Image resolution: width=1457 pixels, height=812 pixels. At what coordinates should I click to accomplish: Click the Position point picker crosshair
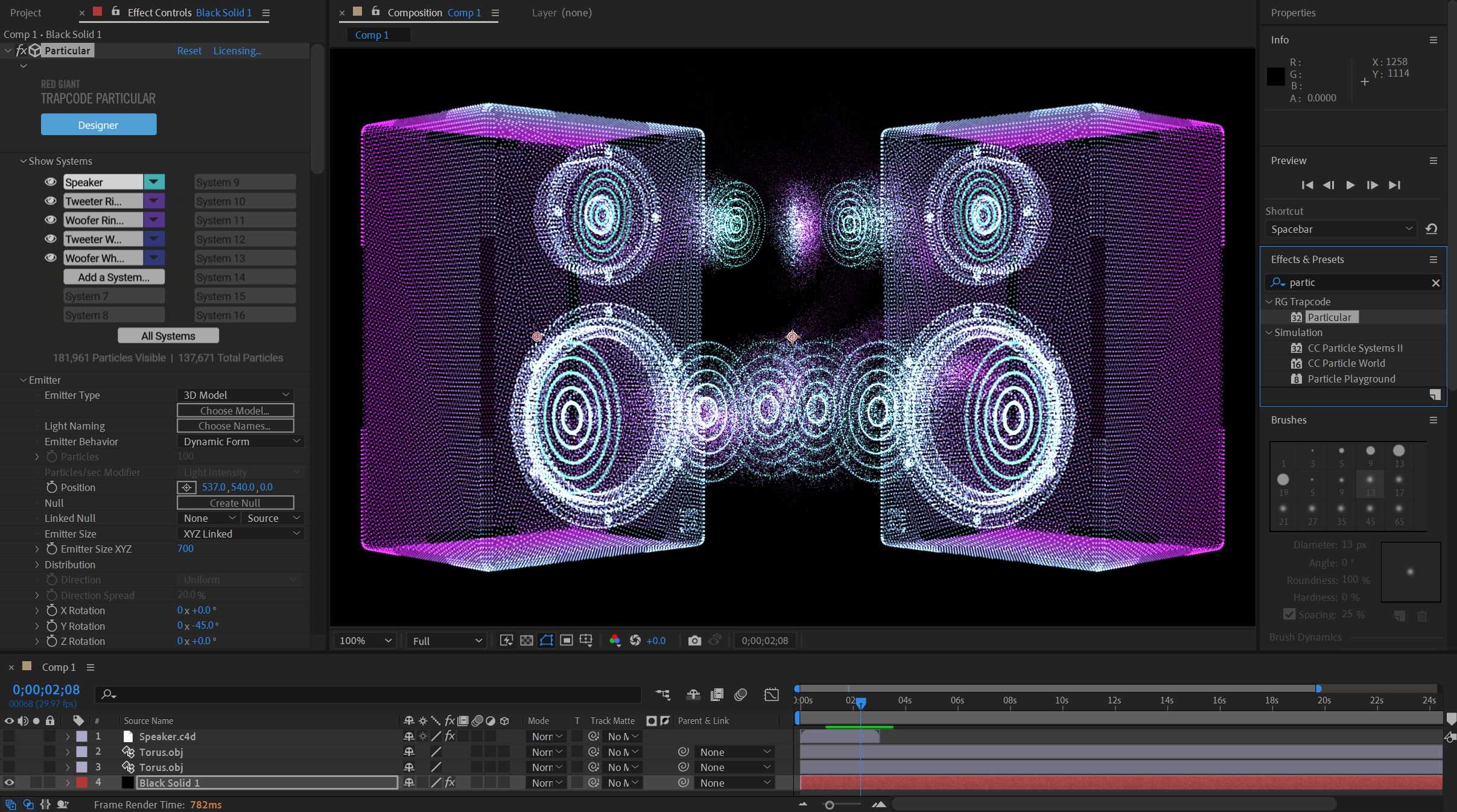pyautogui.click(x=186, y=487)
